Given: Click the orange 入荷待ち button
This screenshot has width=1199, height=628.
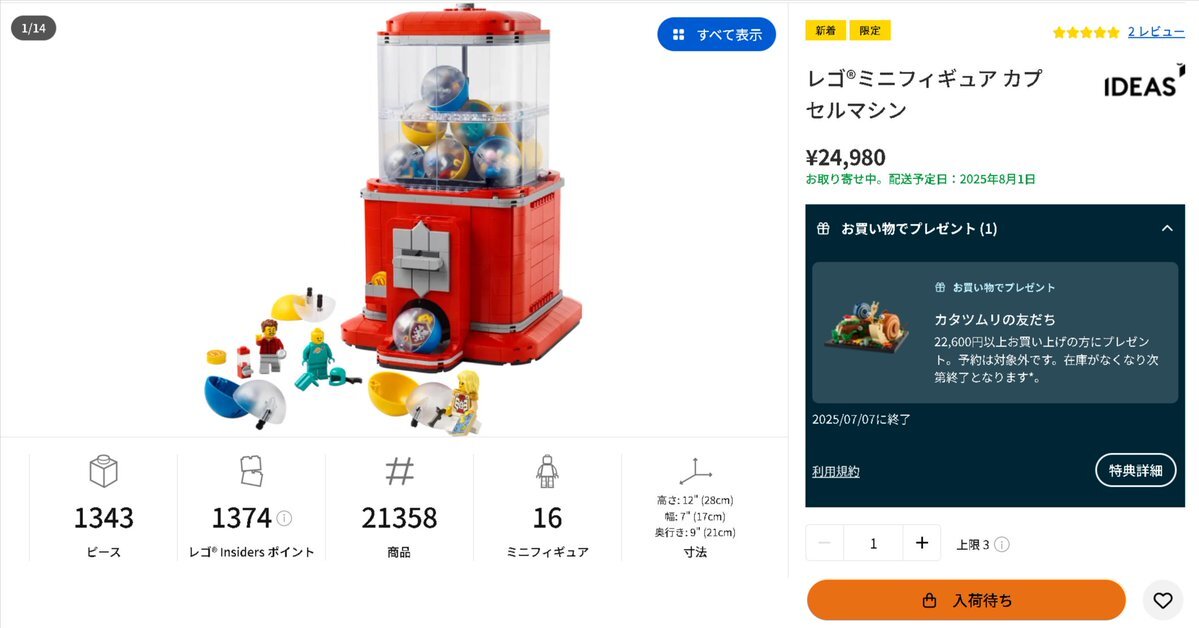Looking at the screenshot, I should coord(967,600).
